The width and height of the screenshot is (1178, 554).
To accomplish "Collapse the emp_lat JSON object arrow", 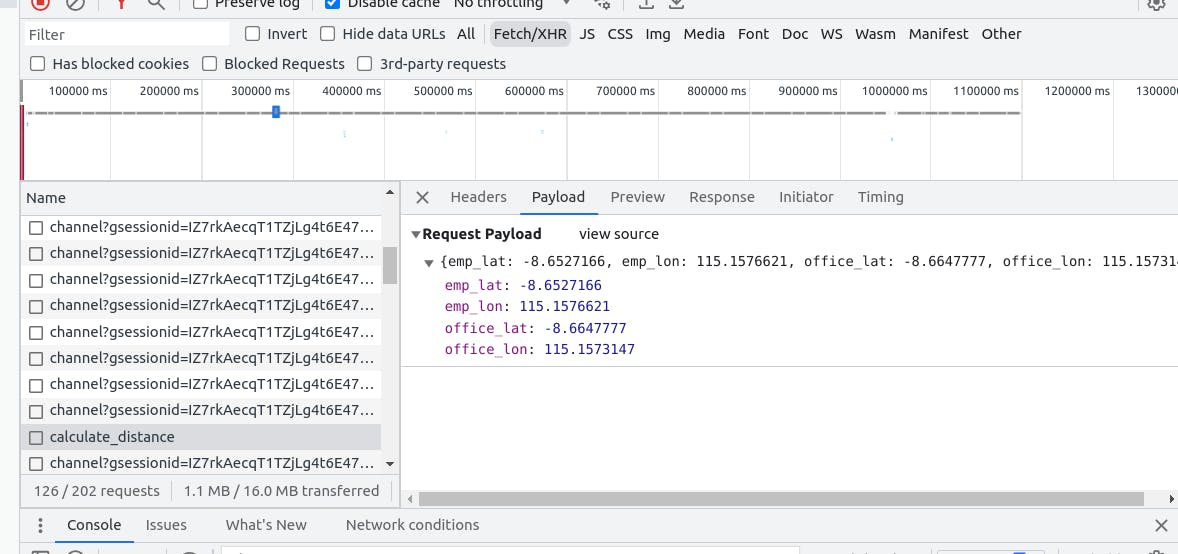I will pyautogui.click(x=429, y=263).
